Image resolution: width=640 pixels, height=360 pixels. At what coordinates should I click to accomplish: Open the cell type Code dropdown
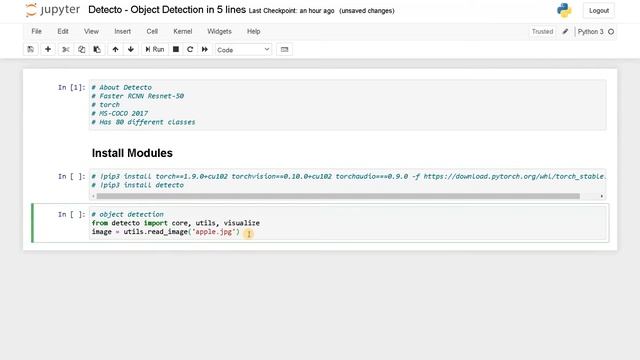point(243,50)
